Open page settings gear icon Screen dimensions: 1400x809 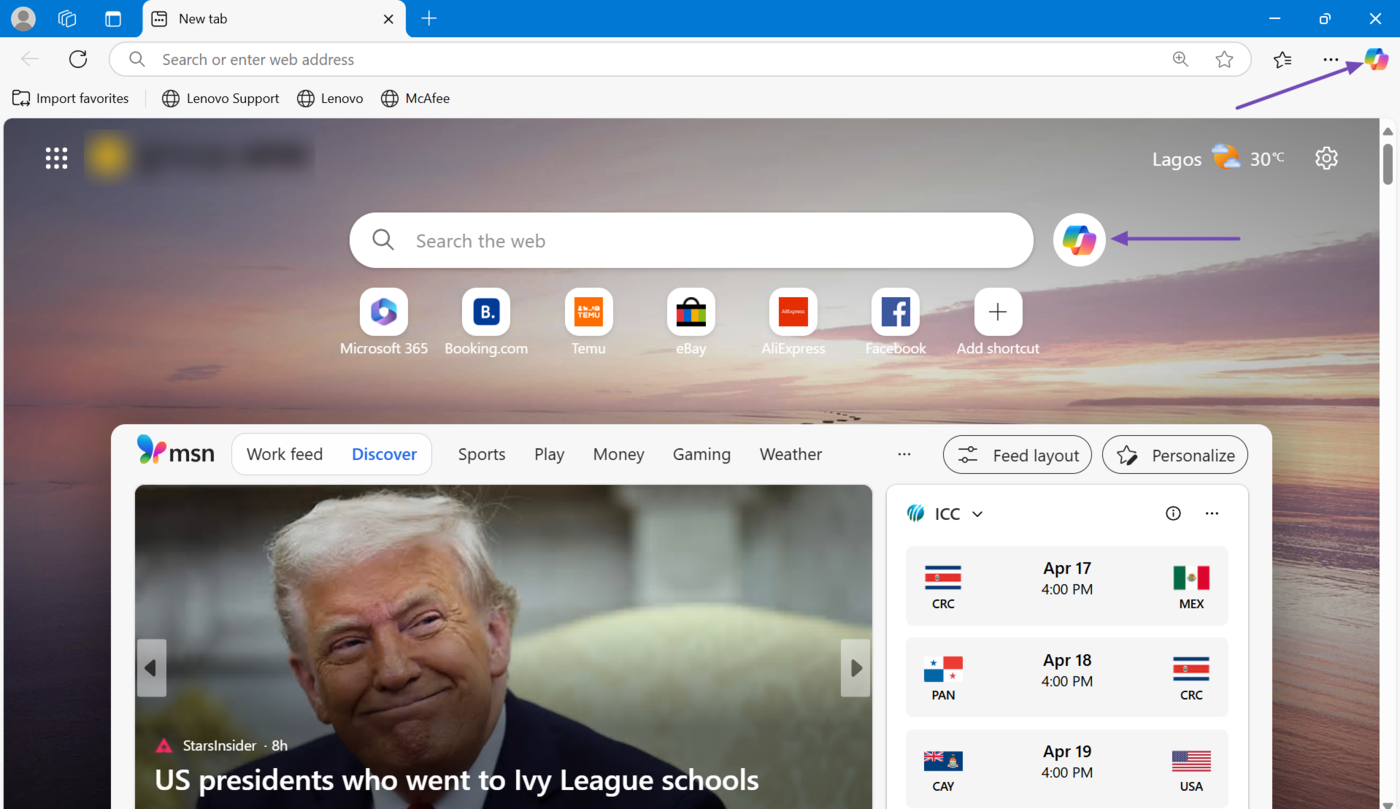1326,158
